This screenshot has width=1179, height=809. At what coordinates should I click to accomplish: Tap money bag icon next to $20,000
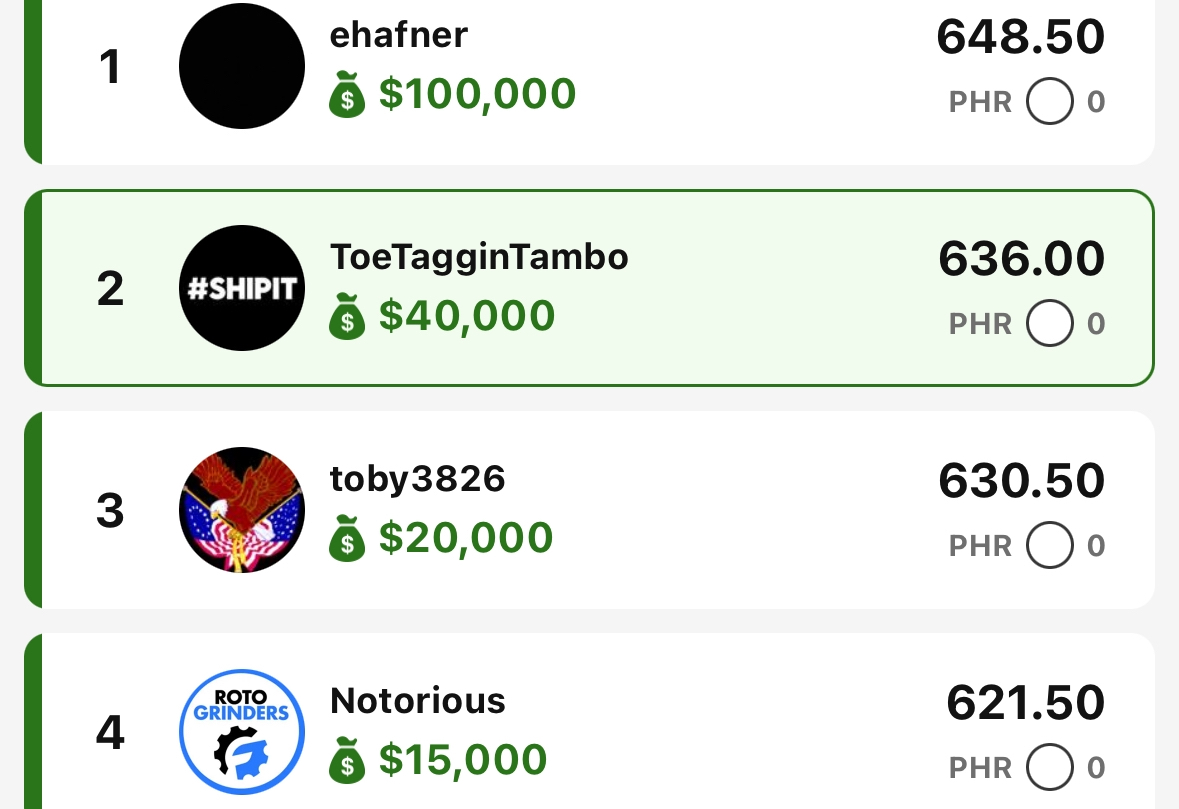(x=347, y=540)
